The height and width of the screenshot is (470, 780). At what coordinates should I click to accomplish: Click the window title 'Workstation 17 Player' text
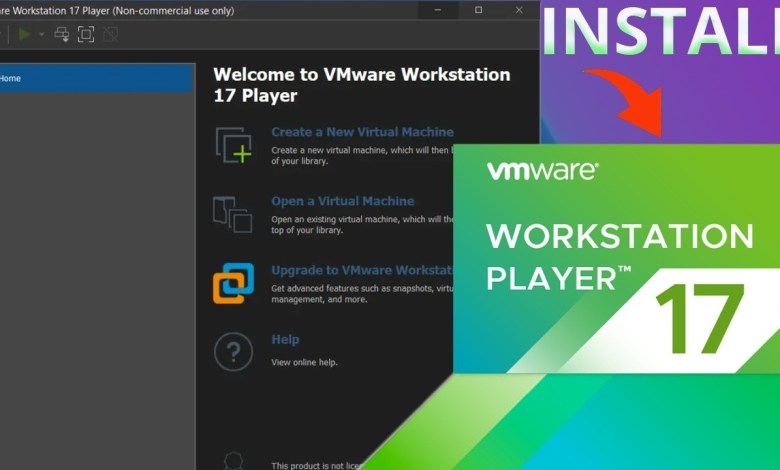click(x=62, y=10)
